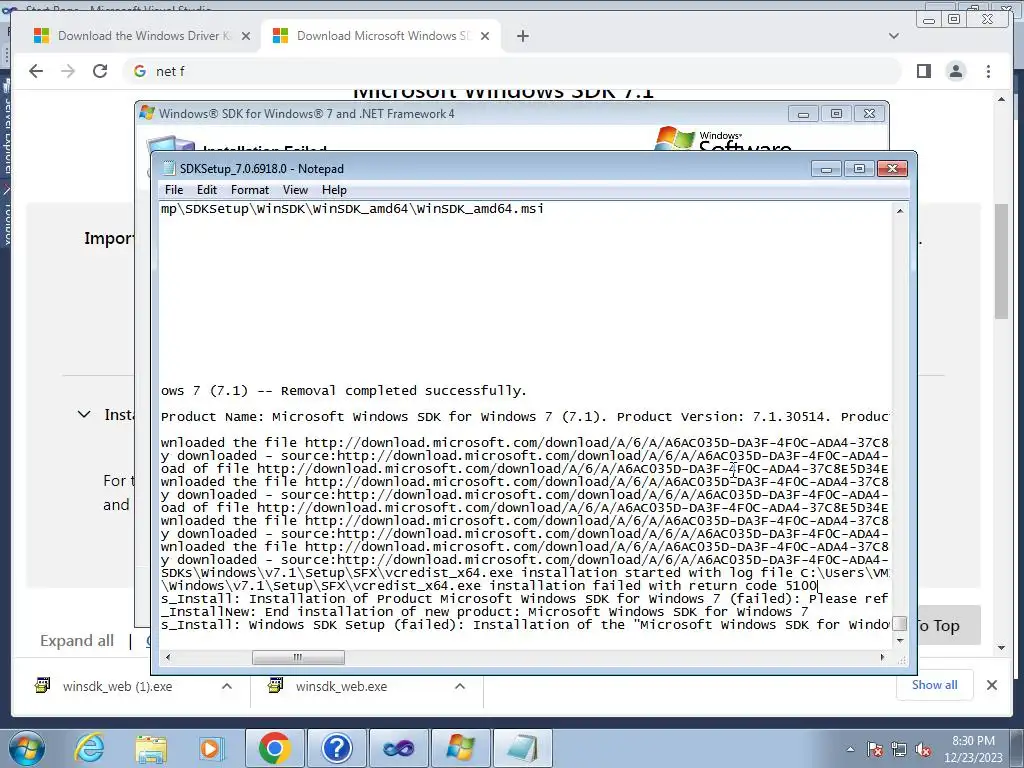
Task: Switch to Chrome in the taskbar
Action: [x=274, y=748]
